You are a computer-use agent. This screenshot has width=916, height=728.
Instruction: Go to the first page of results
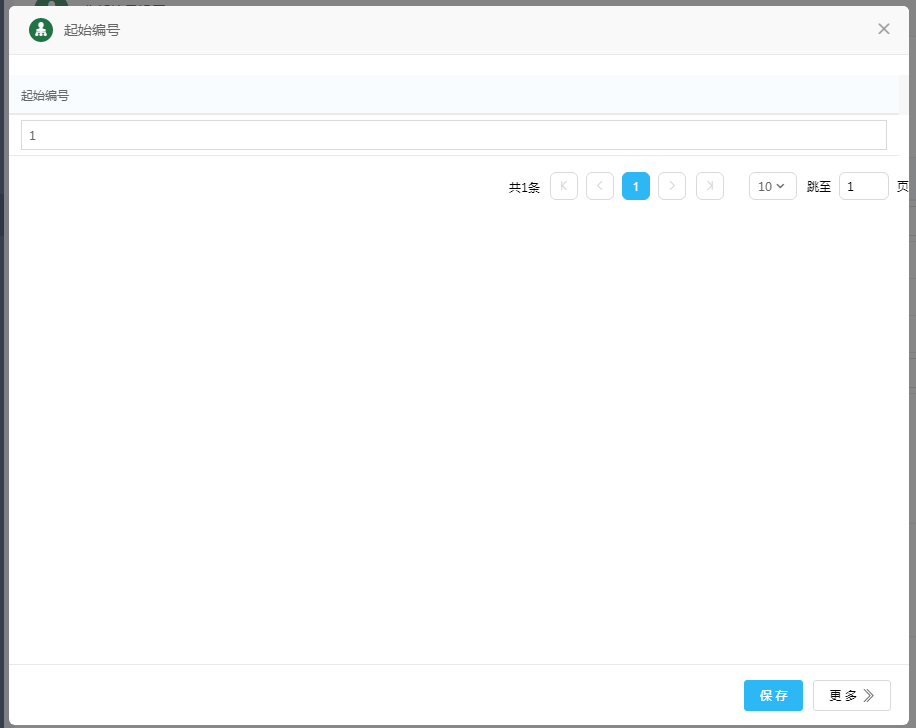pyautogui.click(x=564, y=186)
